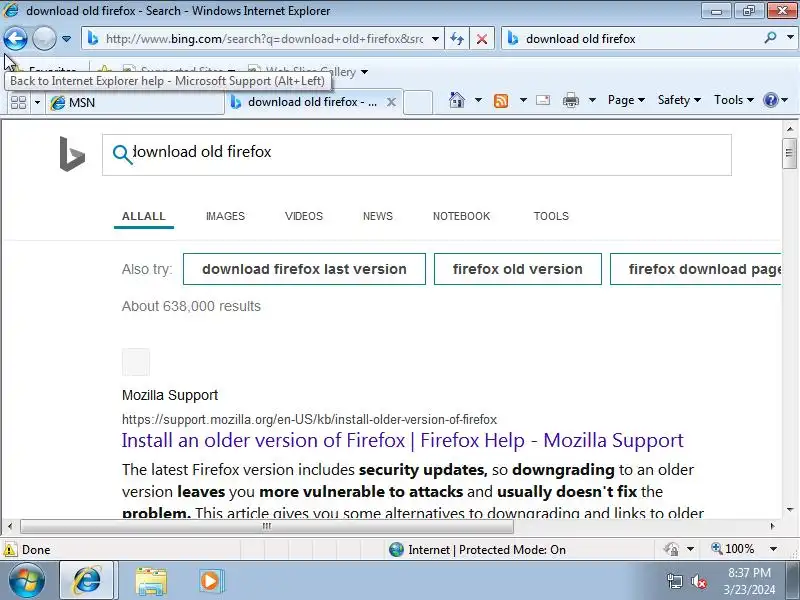Click the Mozilla Support site favicon placeholder
This screenshot has height=600, width=800.
coord(136,362)
